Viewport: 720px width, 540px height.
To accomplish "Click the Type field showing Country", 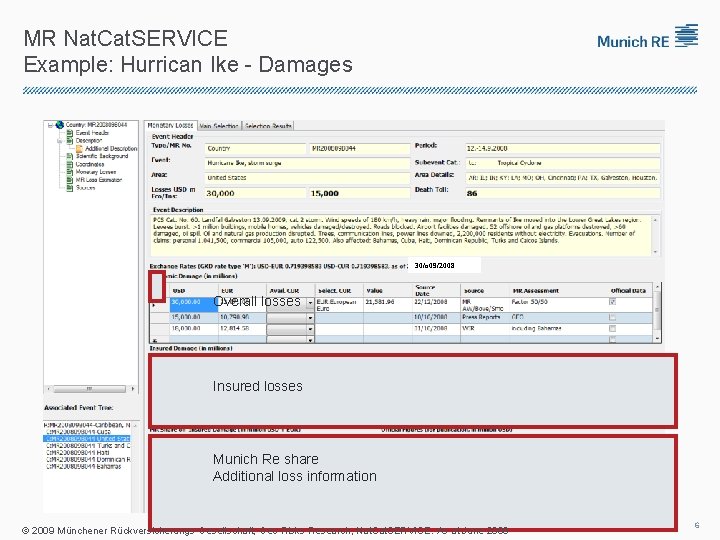I will 255,148.
